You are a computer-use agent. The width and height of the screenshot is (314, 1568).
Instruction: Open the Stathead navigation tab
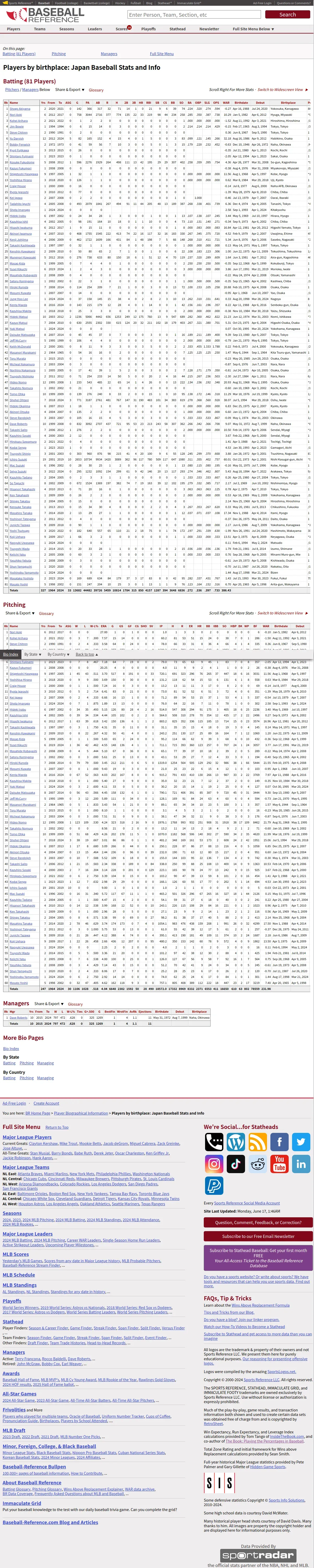178,28
